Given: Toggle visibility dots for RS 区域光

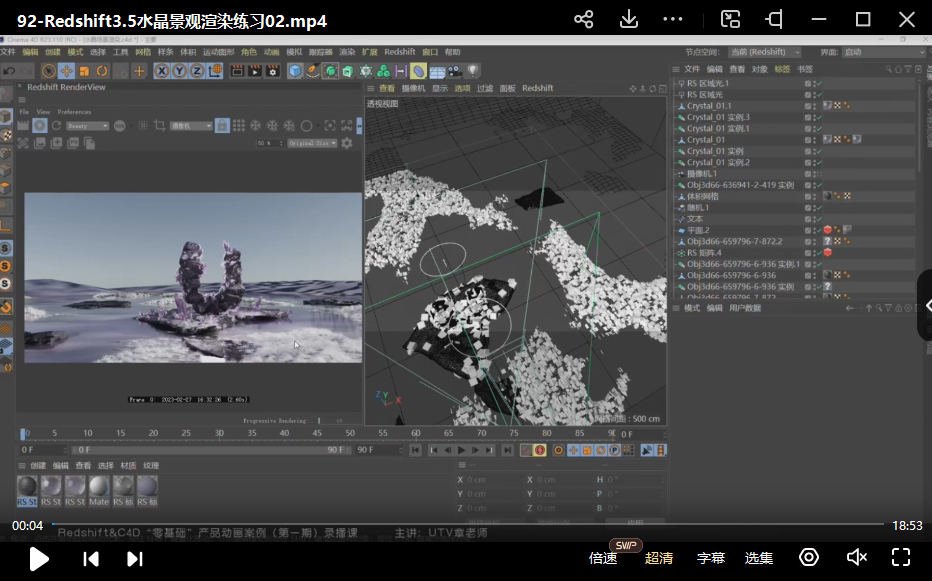Looking at the screenshot, I should point(812,96).
